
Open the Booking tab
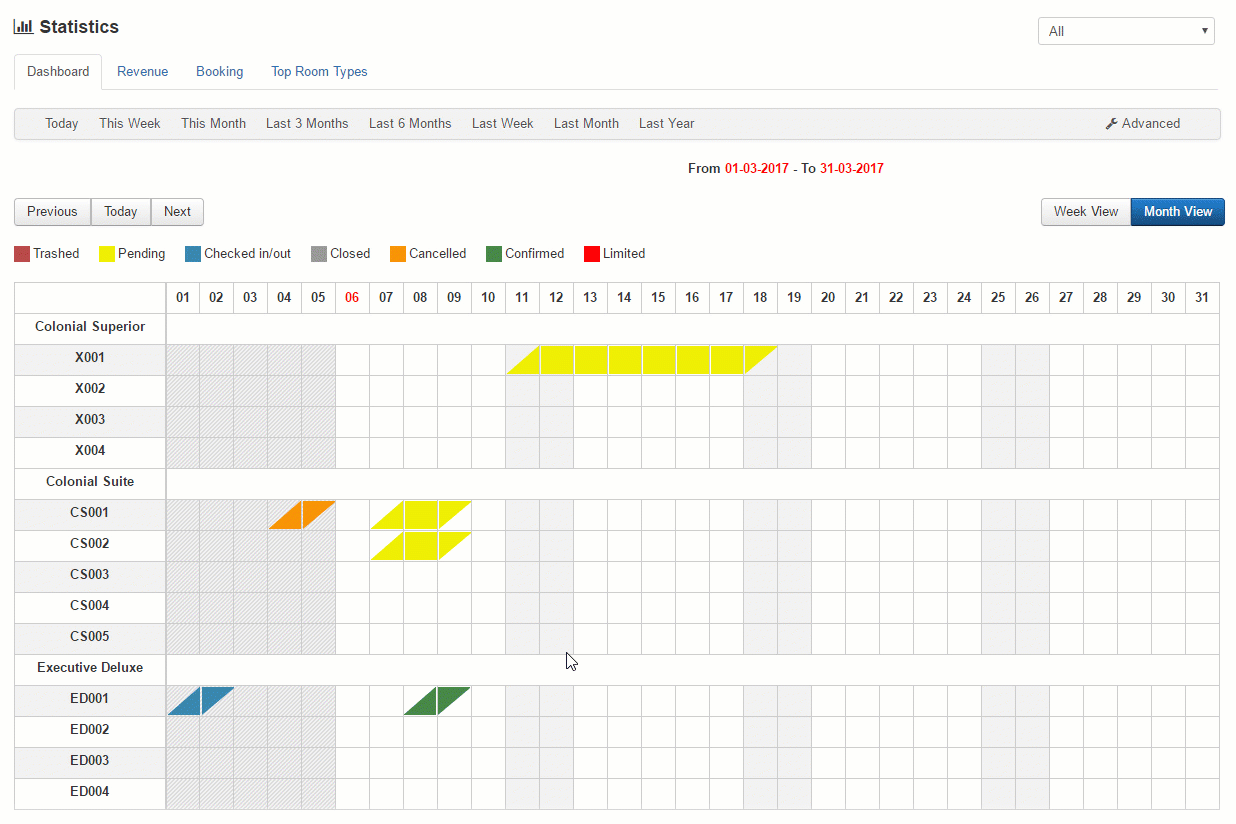(x=219, y=72)
